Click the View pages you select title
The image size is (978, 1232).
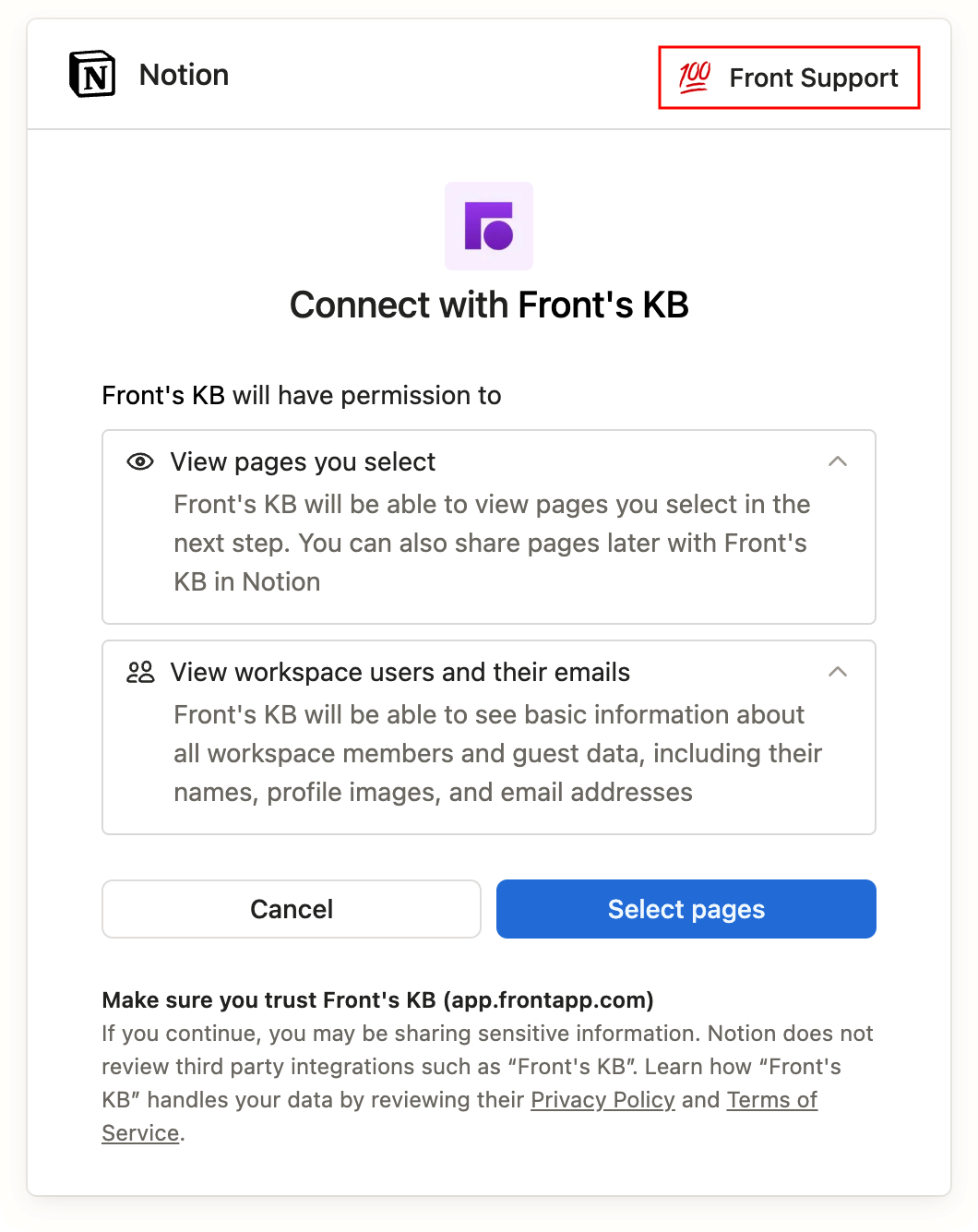tap(303, 461)
